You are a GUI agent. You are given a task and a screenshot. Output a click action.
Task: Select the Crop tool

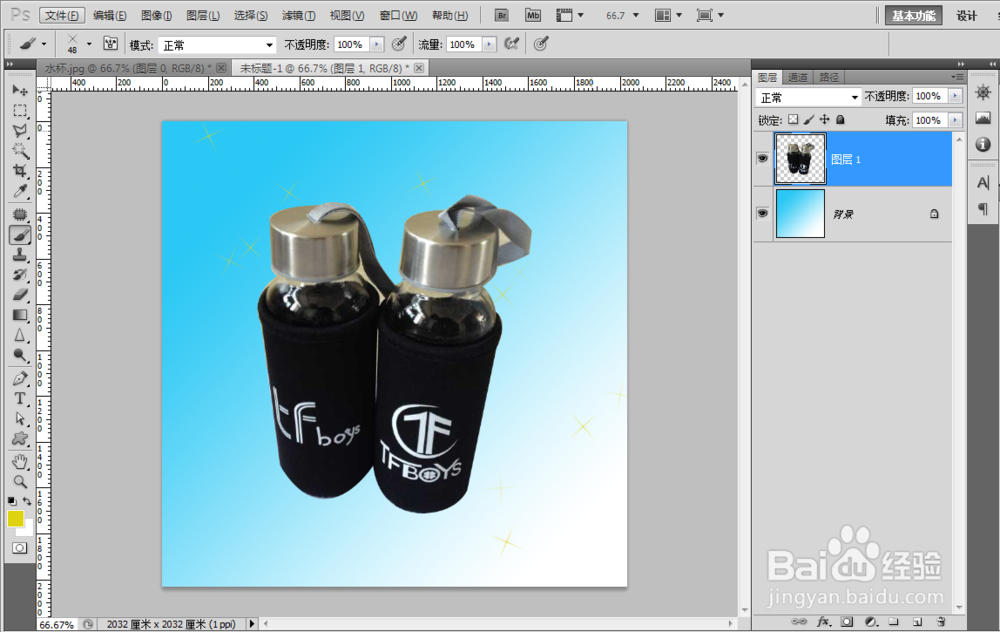[20, 171]
